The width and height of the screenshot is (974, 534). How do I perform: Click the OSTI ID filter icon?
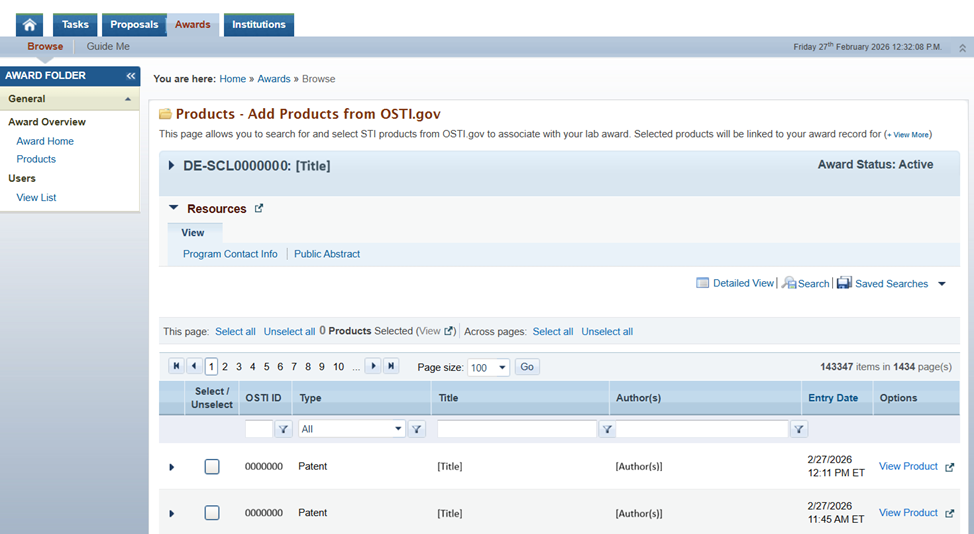click(x=283, y=429)
